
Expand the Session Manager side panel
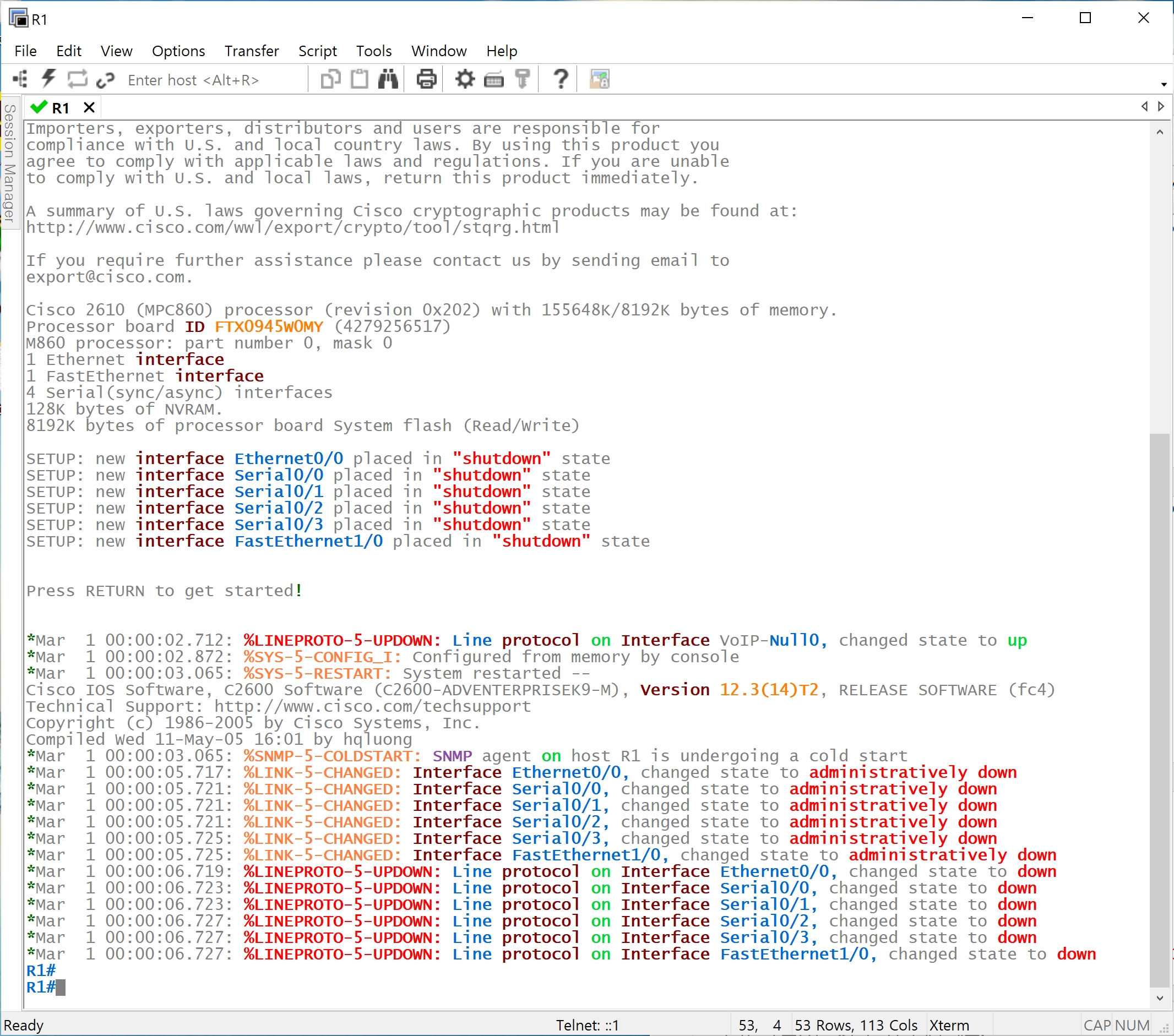[10, 163]
